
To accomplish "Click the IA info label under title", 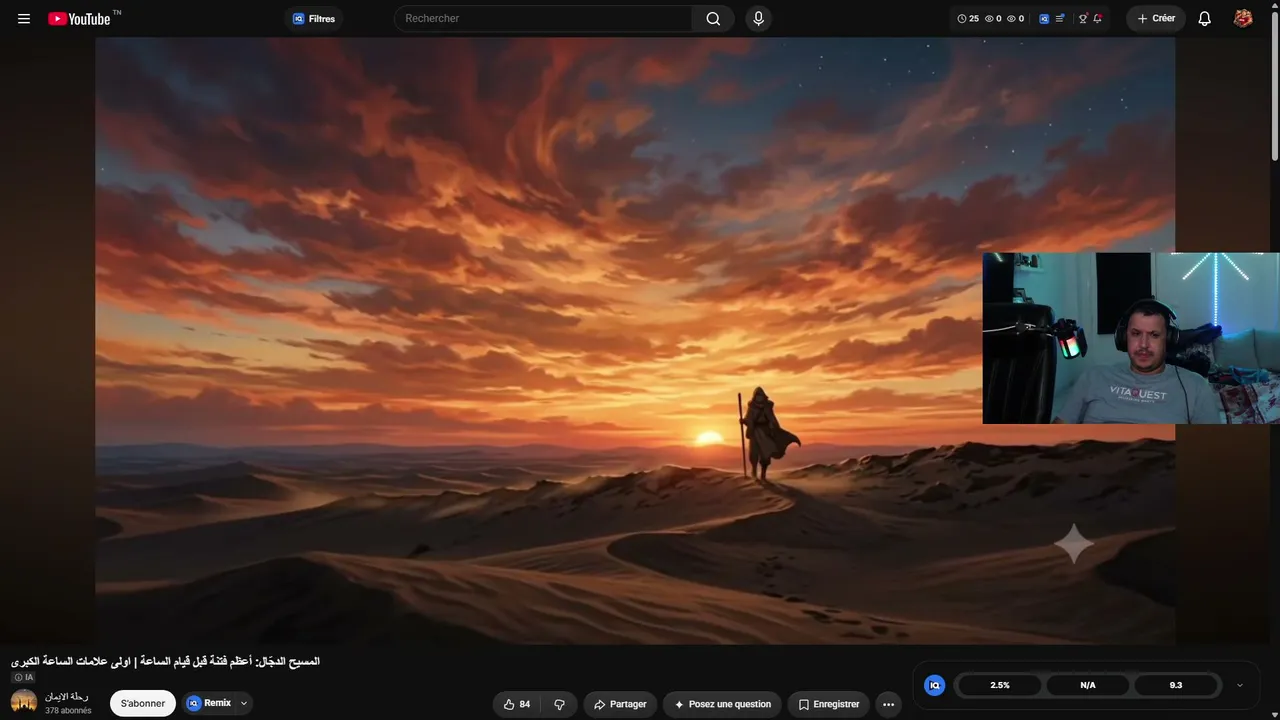I will click(x=23, y=677).
